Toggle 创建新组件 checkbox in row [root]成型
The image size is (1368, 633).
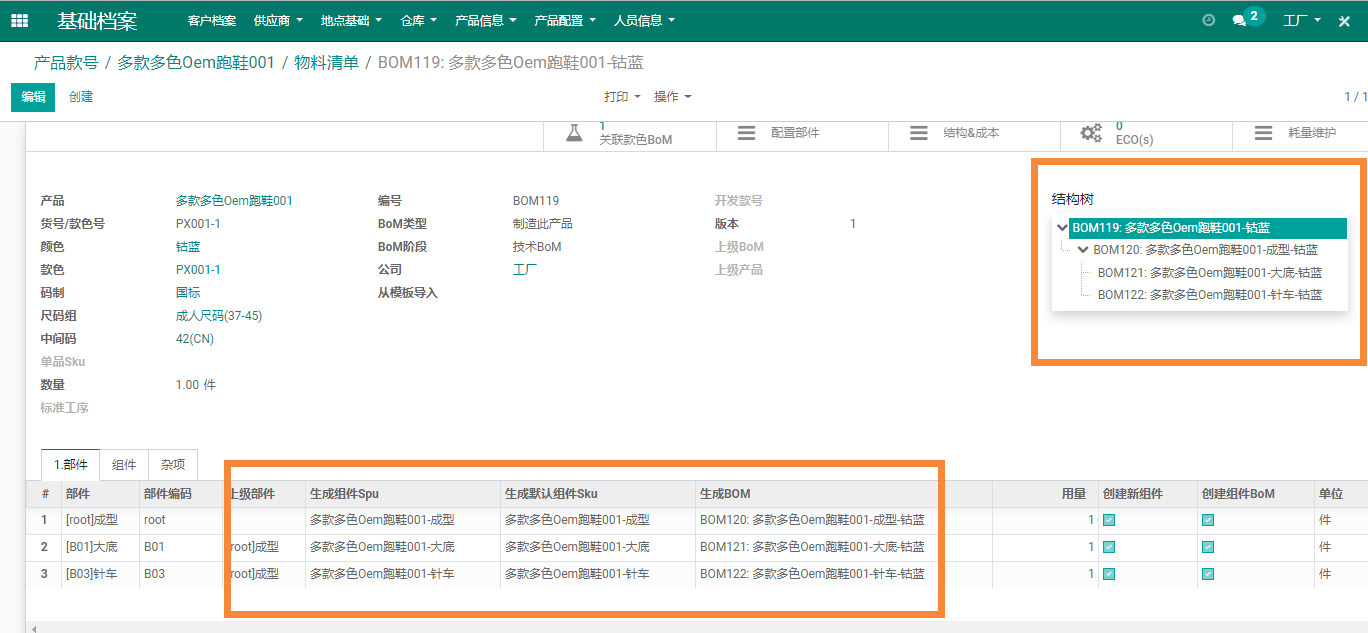pyautogui.click(x=1109, y=520)
